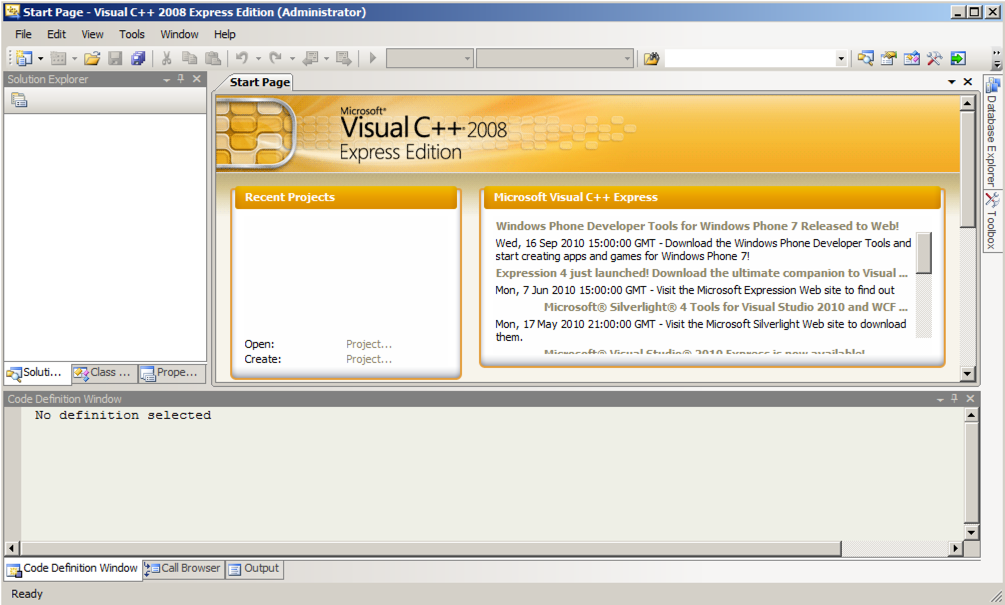The width and height of the screenshot is (1005, 605).
Task: Click Start Page scrollbar down arrow
Action: (967, 374)
